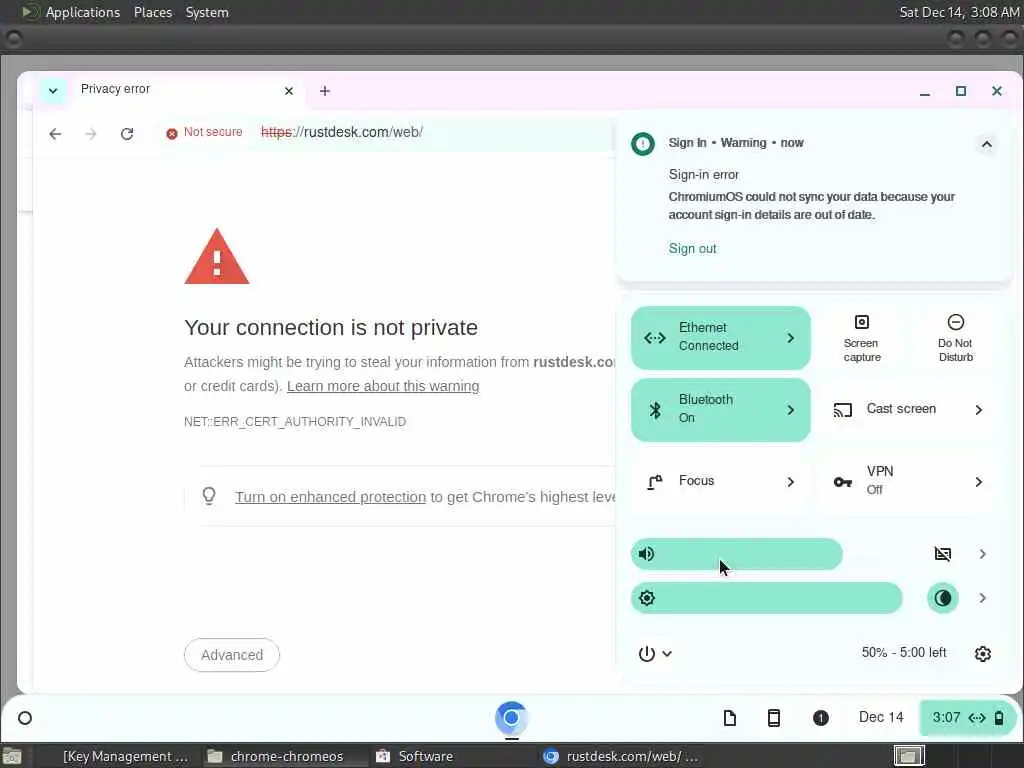Click the Focus tile
The width and height of the screenshot is (1024, 768).
coord(720,481)
